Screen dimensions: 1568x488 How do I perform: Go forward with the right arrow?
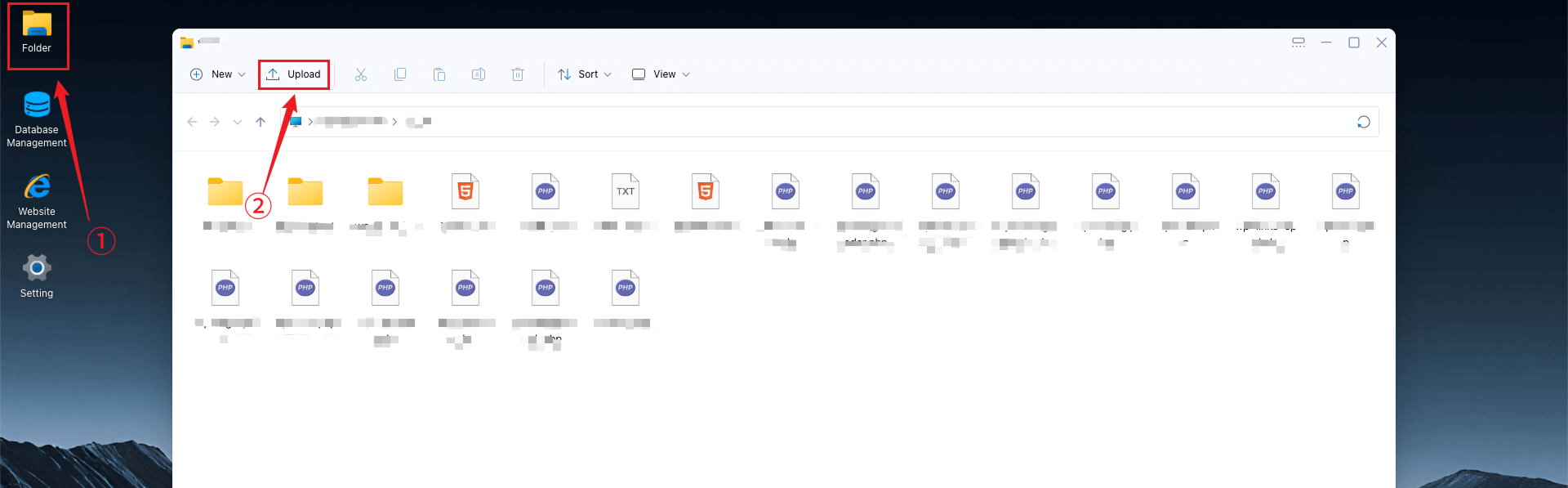[215, 122]
